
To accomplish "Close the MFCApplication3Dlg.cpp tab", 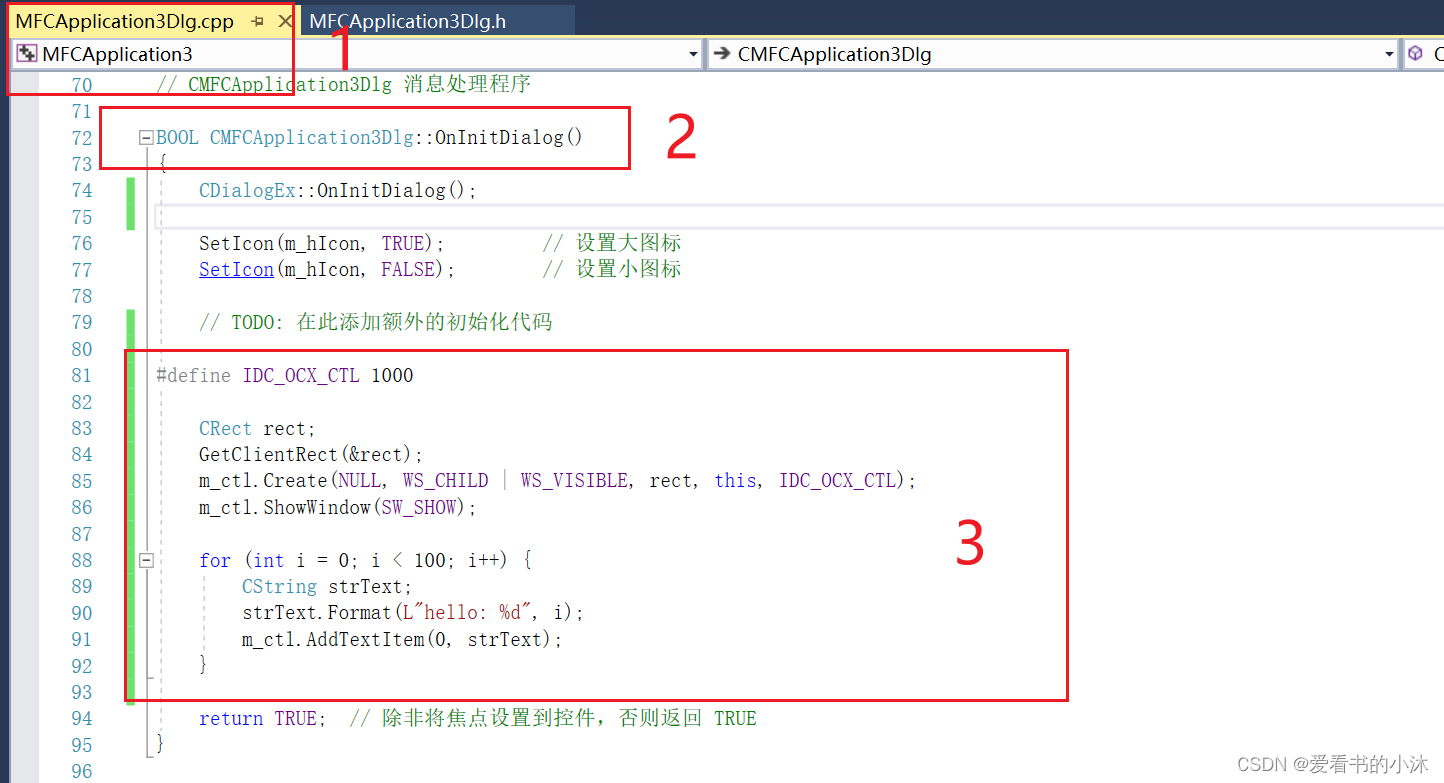I will click(284, 21).
